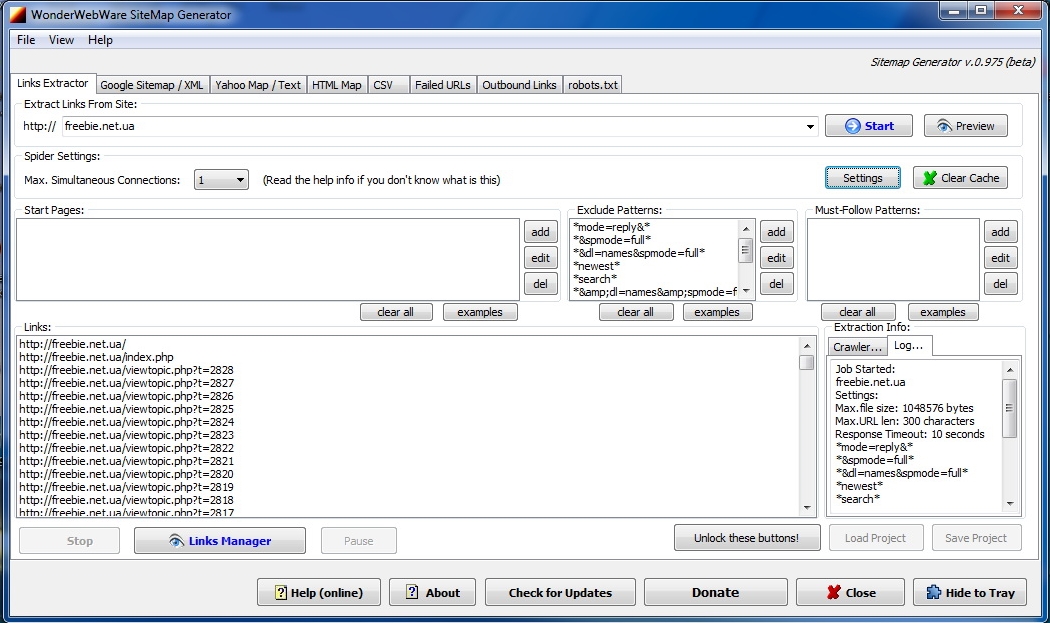The height and width of the screenshot is (623, 1050).
Task: Open Max. Simultaneous Connections dropdown
Action: [240, 181]
